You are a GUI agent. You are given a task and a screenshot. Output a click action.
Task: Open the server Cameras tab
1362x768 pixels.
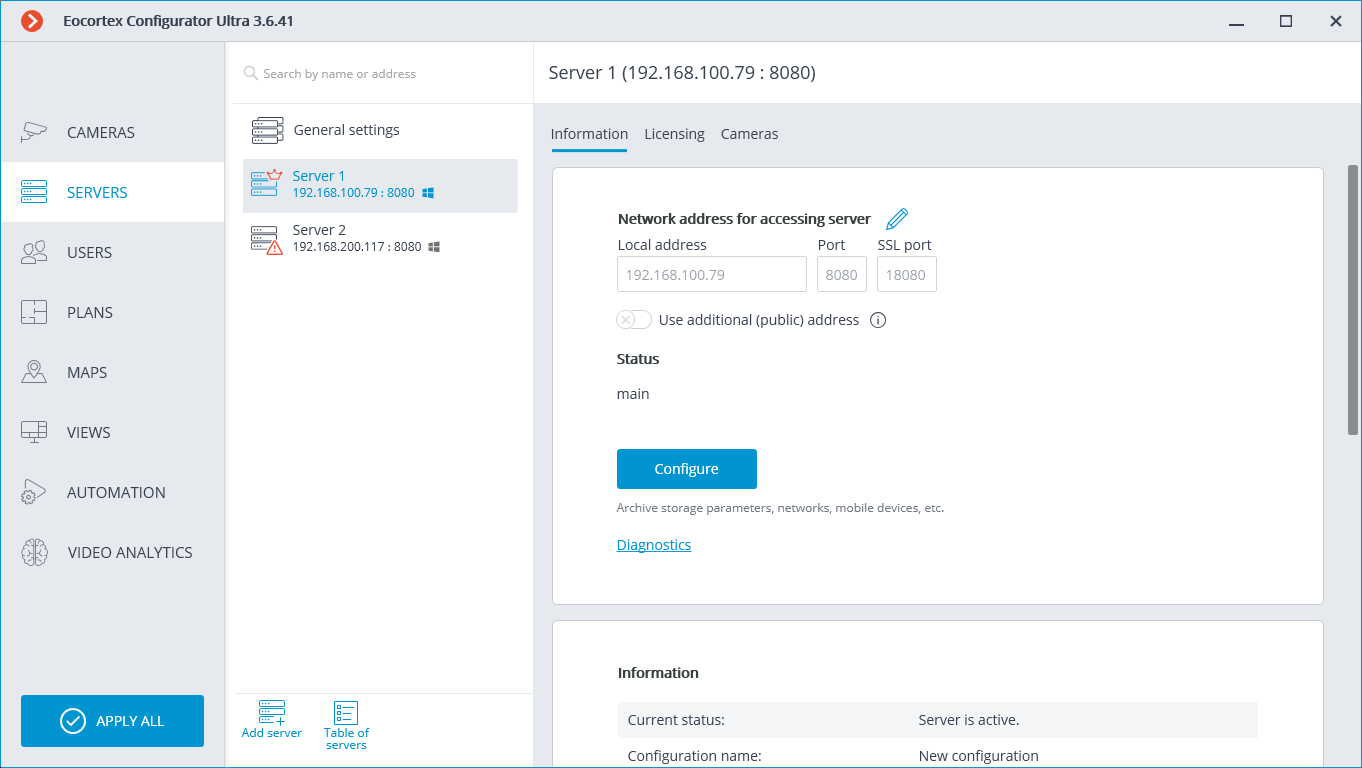[749, 134]
